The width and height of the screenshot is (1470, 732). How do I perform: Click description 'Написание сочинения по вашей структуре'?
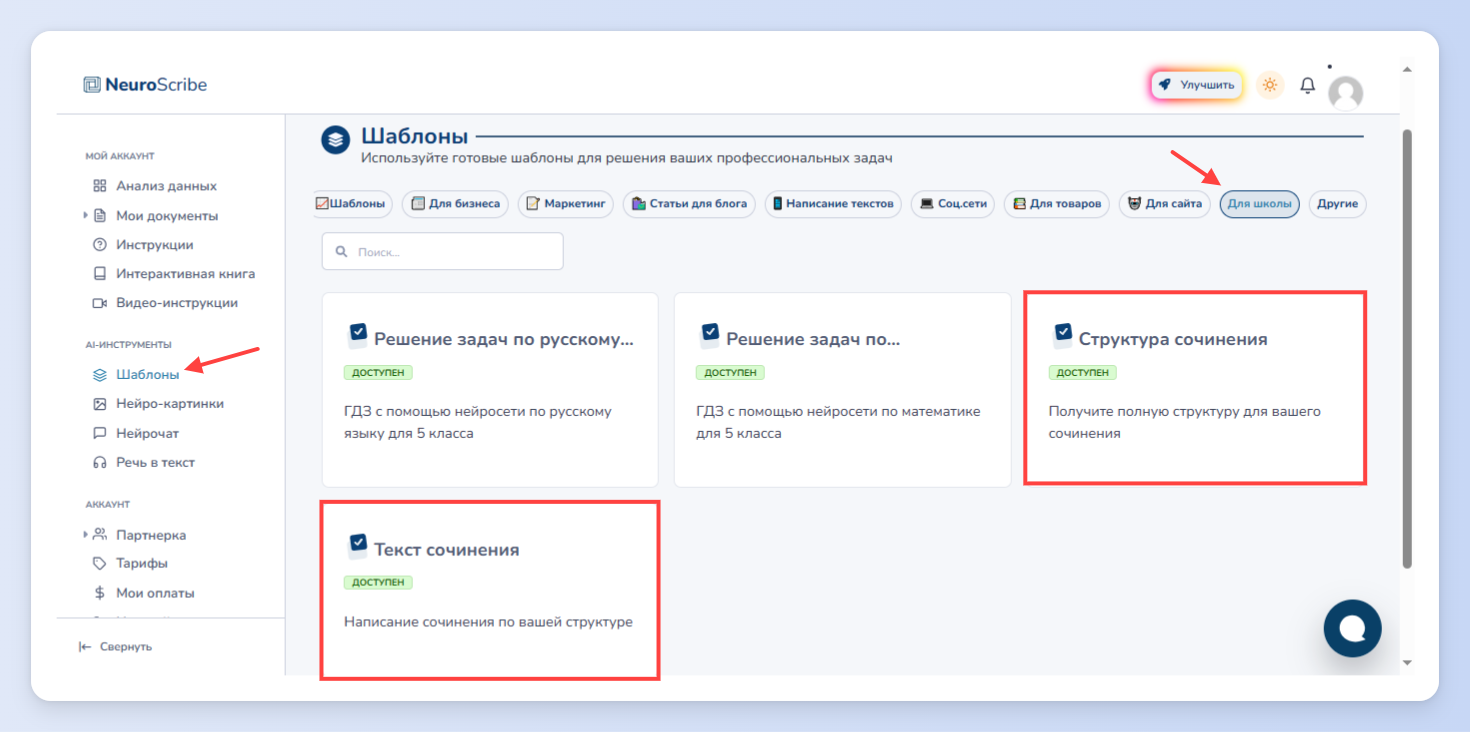tap(488, 622)
